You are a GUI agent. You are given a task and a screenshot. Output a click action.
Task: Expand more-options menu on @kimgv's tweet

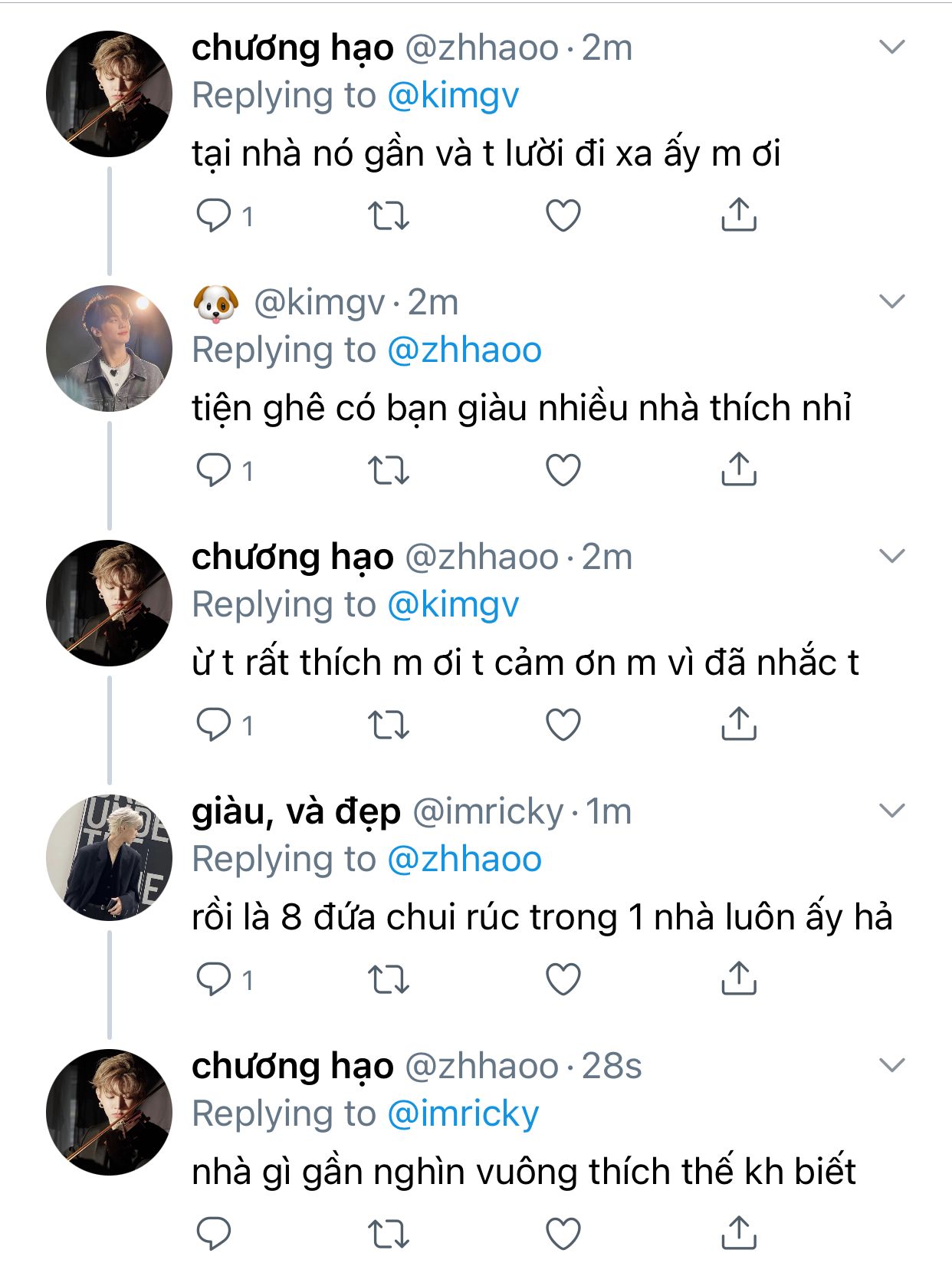[892, 301]
